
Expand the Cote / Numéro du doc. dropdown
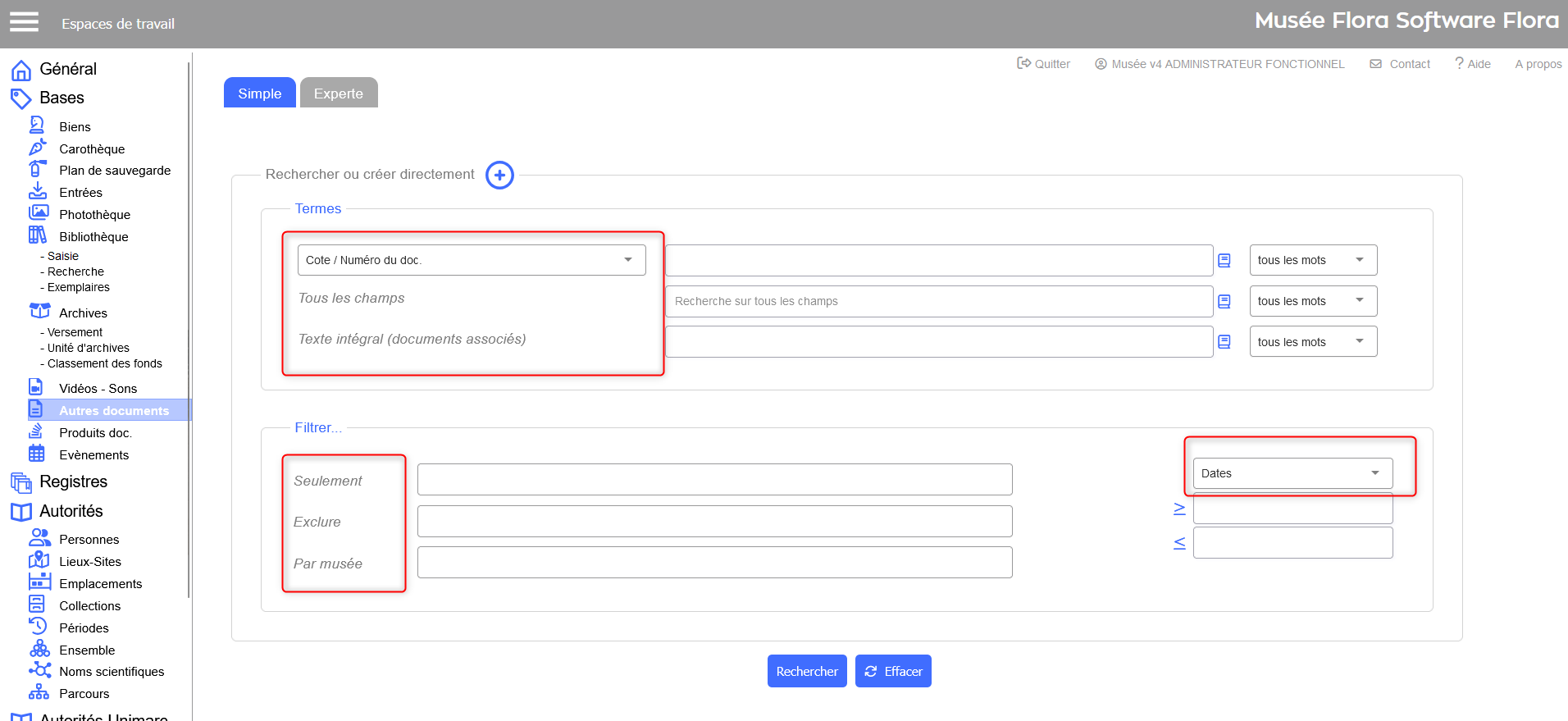coord(471,260)
